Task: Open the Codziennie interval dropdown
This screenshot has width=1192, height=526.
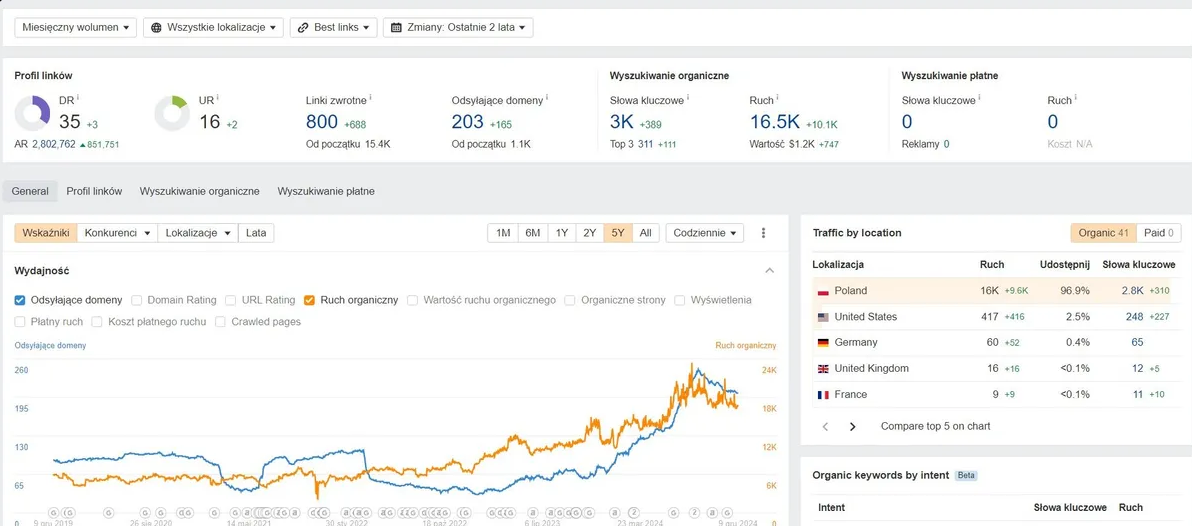Action: click(705, 233)
